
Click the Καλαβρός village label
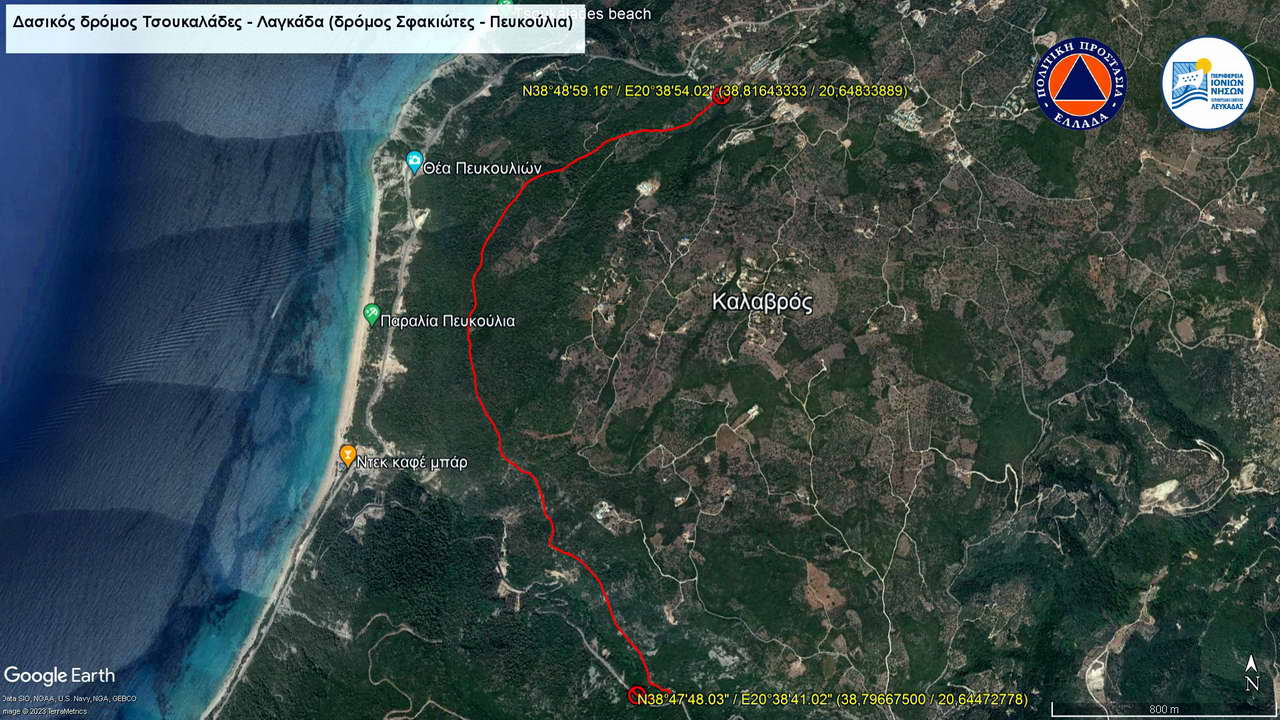point(762,302)
